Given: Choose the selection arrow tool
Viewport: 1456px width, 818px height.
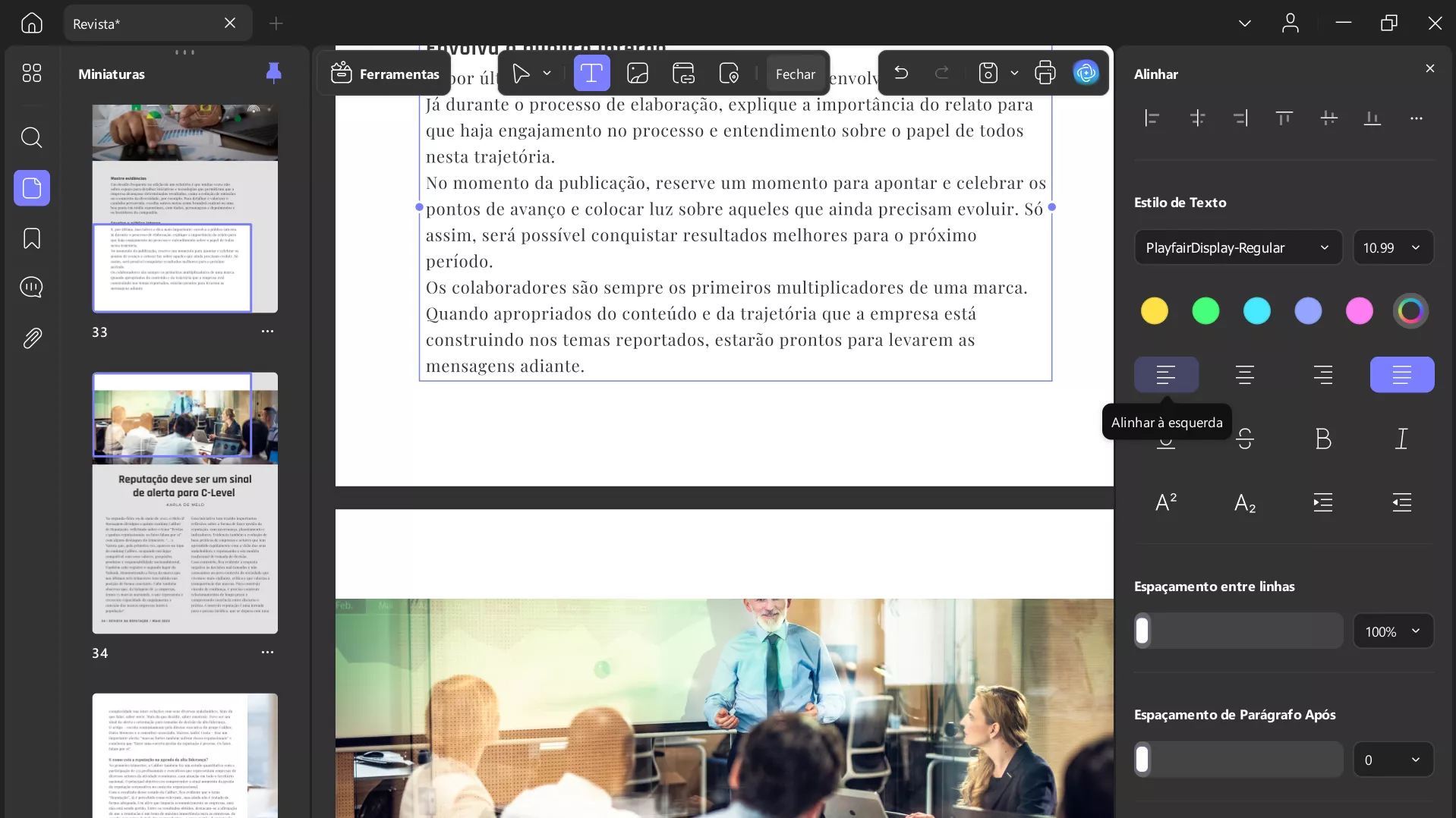Looking at the screenshot, I should tap(521, 74).
